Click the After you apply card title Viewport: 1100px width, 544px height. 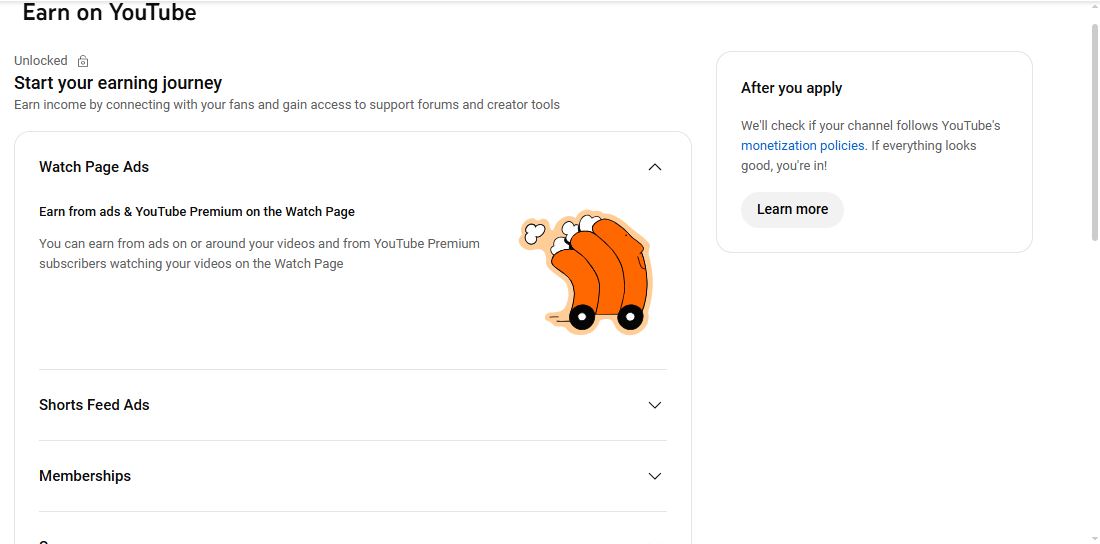pos(791,88)
